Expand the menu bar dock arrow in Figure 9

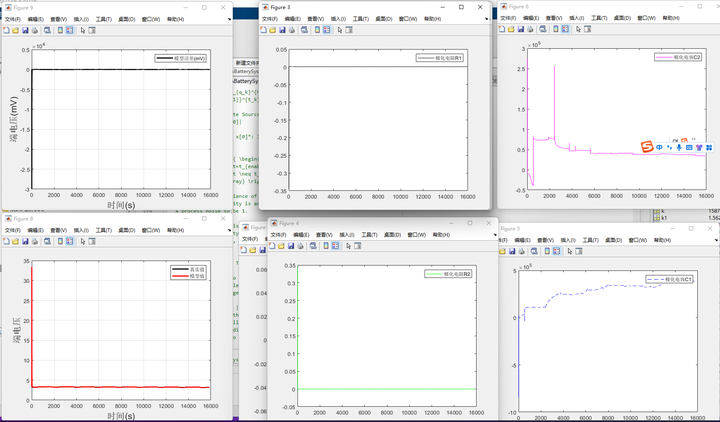[228, 18]
